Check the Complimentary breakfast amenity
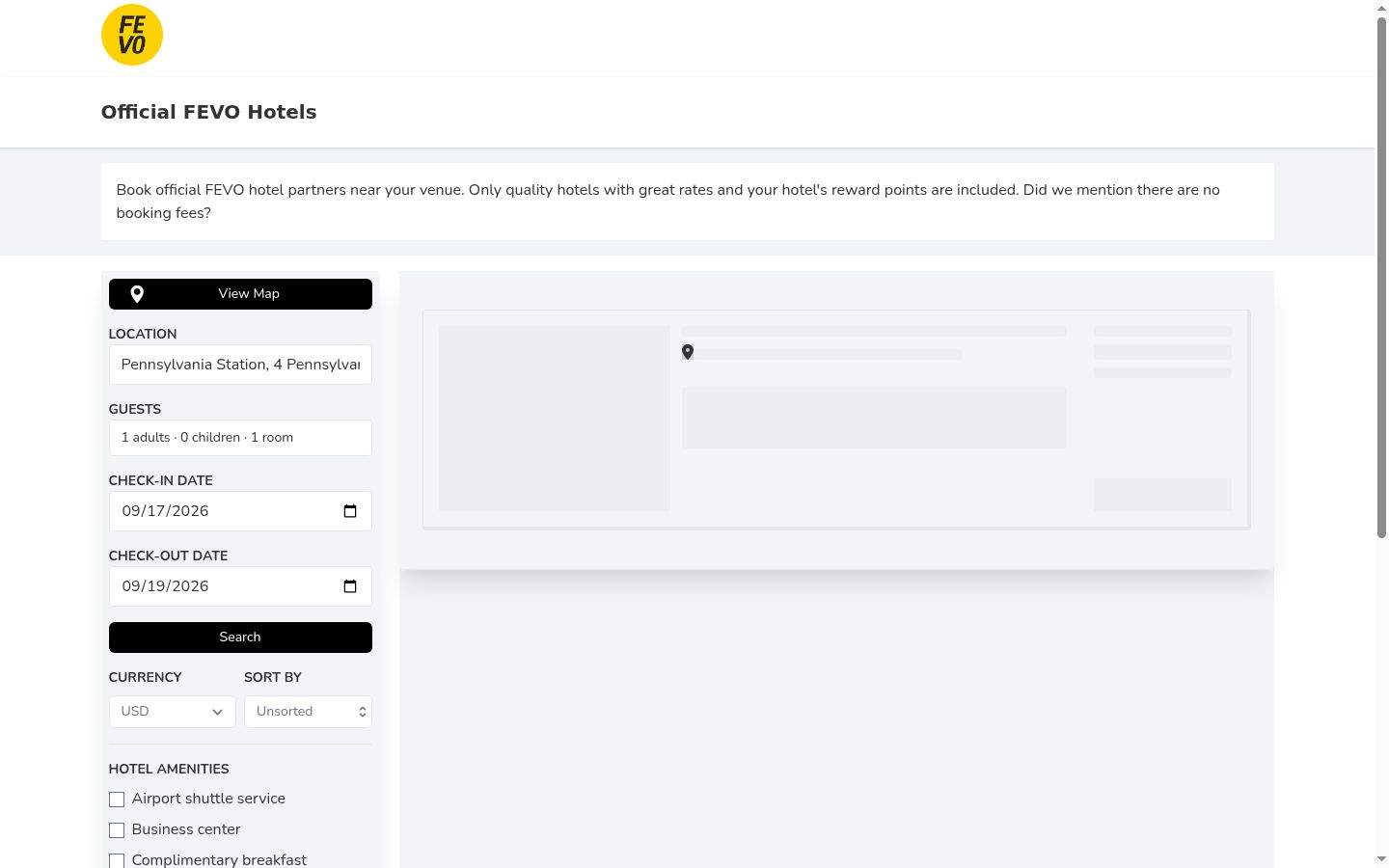Image resolution: width=1389 pixels, height=868 pixels. pos(117,860)
